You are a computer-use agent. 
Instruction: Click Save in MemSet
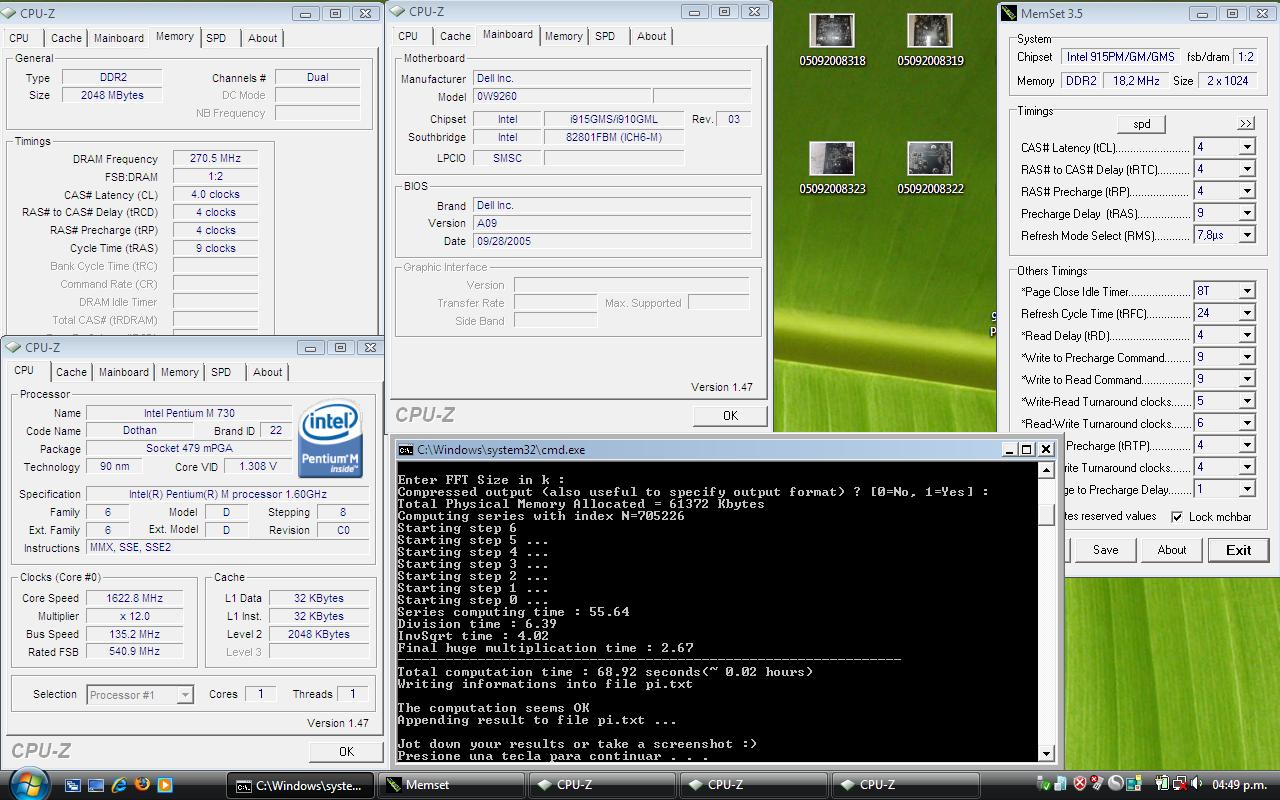pyautogui.click(x=1105, y=550)
